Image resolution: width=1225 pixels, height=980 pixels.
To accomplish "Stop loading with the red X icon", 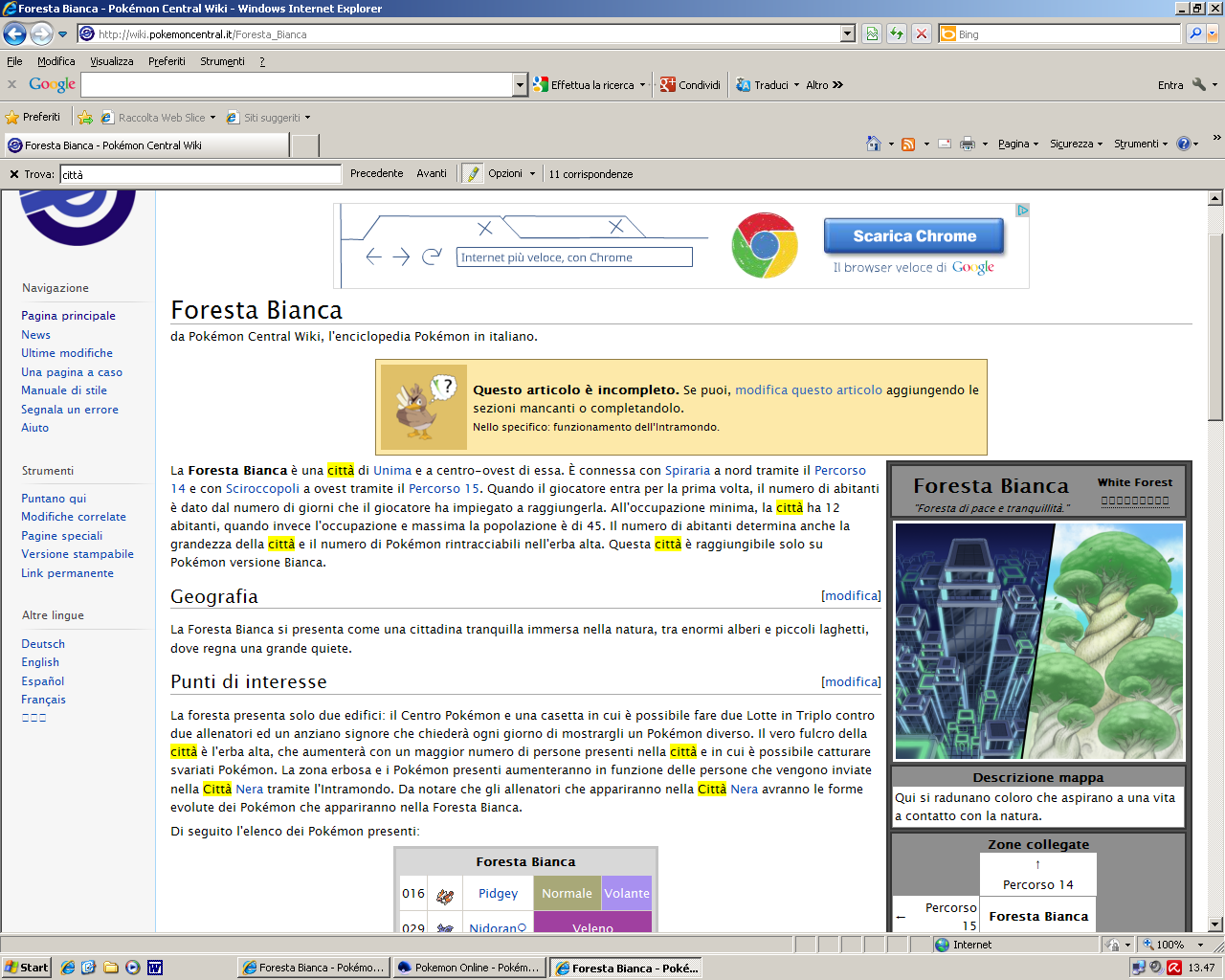I will pyautogui.click(x=921, y=33).
